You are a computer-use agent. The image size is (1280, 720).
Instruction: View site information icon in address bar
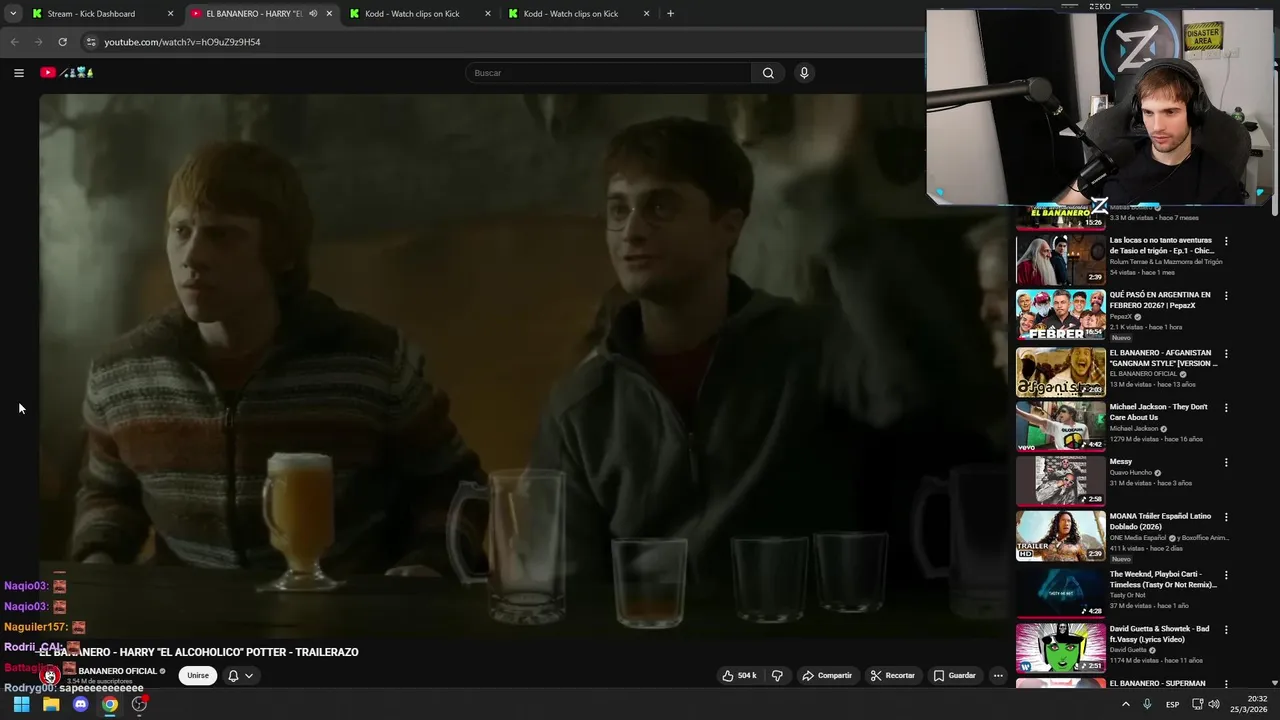[91, 42]
